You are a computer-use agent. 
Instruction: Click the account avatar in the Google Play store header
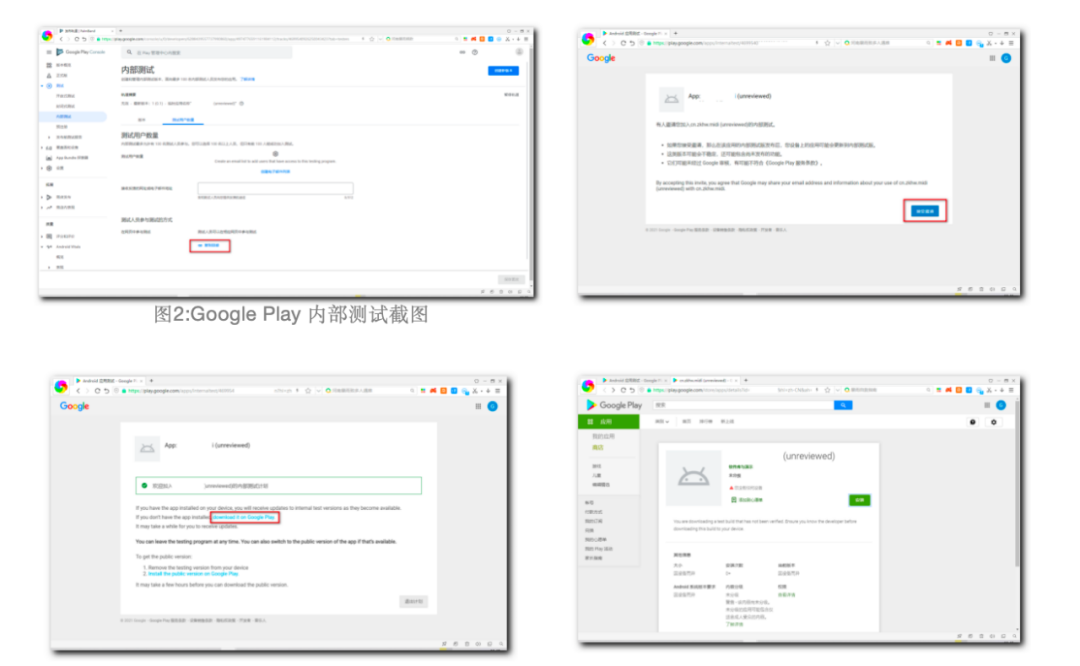[x=1001, y=406]
